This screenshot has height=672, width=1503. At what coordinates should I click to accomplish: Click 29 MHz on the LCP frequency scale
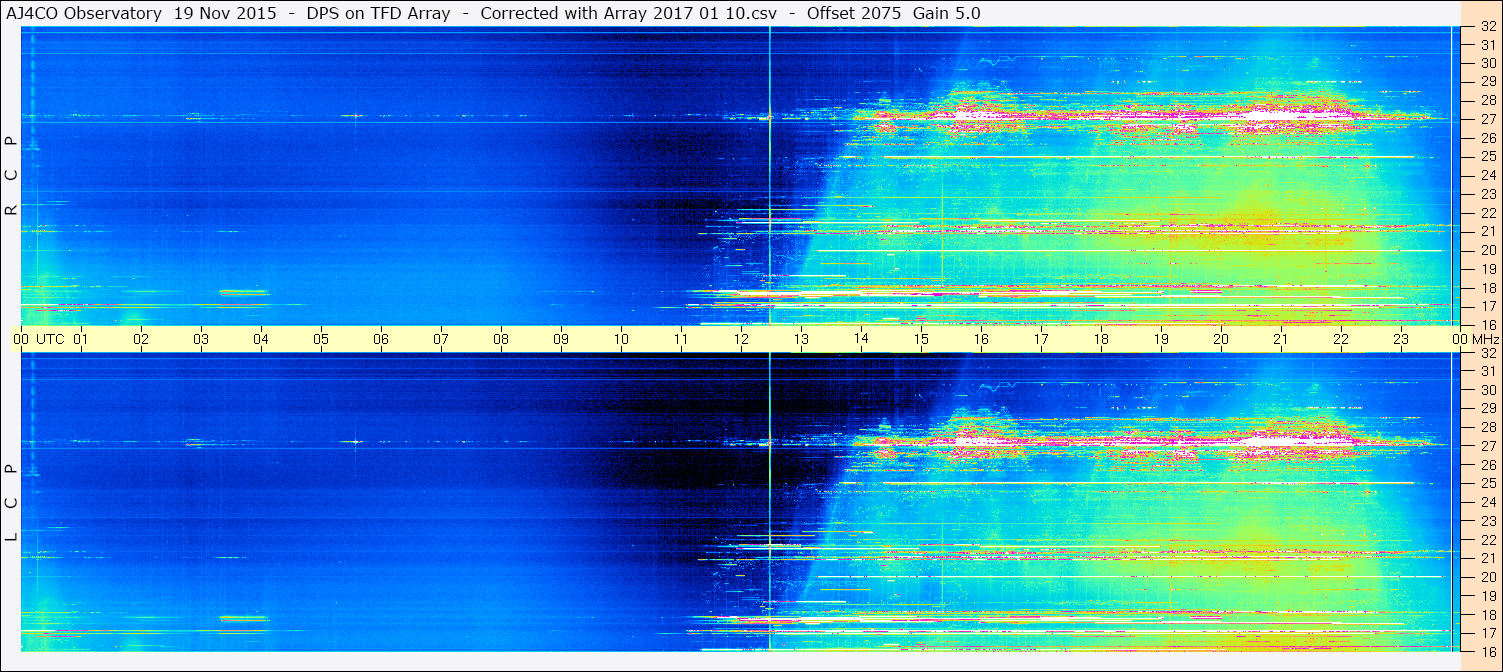(1488, 409)
